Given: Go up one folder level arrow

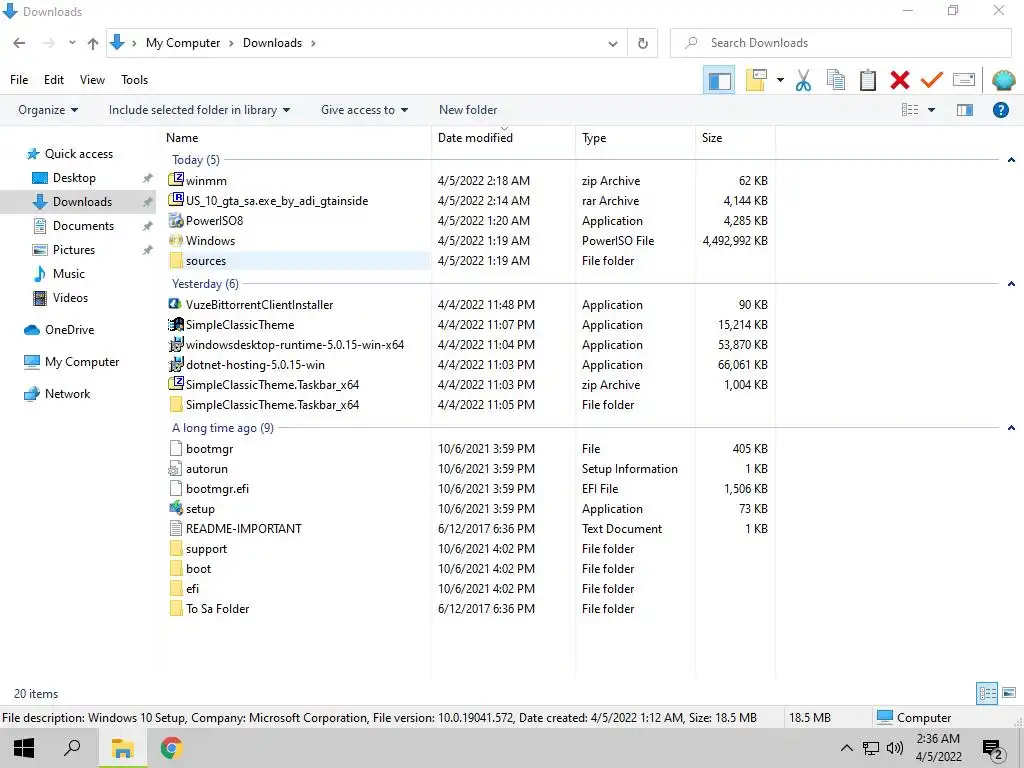Looking at the screenshot, I should click(93, 43).
